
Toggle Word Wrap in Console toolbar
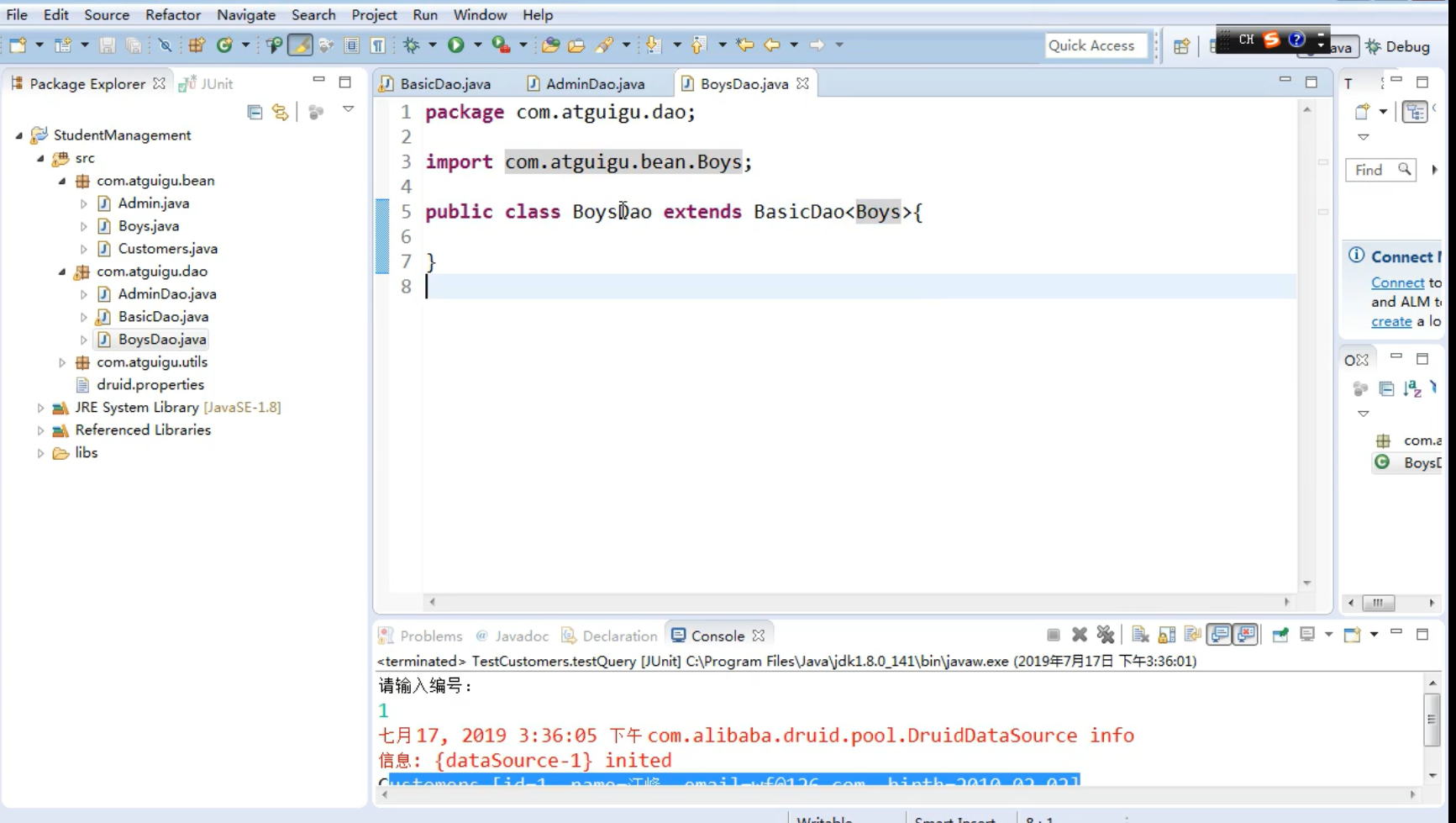coord(1193,635)
